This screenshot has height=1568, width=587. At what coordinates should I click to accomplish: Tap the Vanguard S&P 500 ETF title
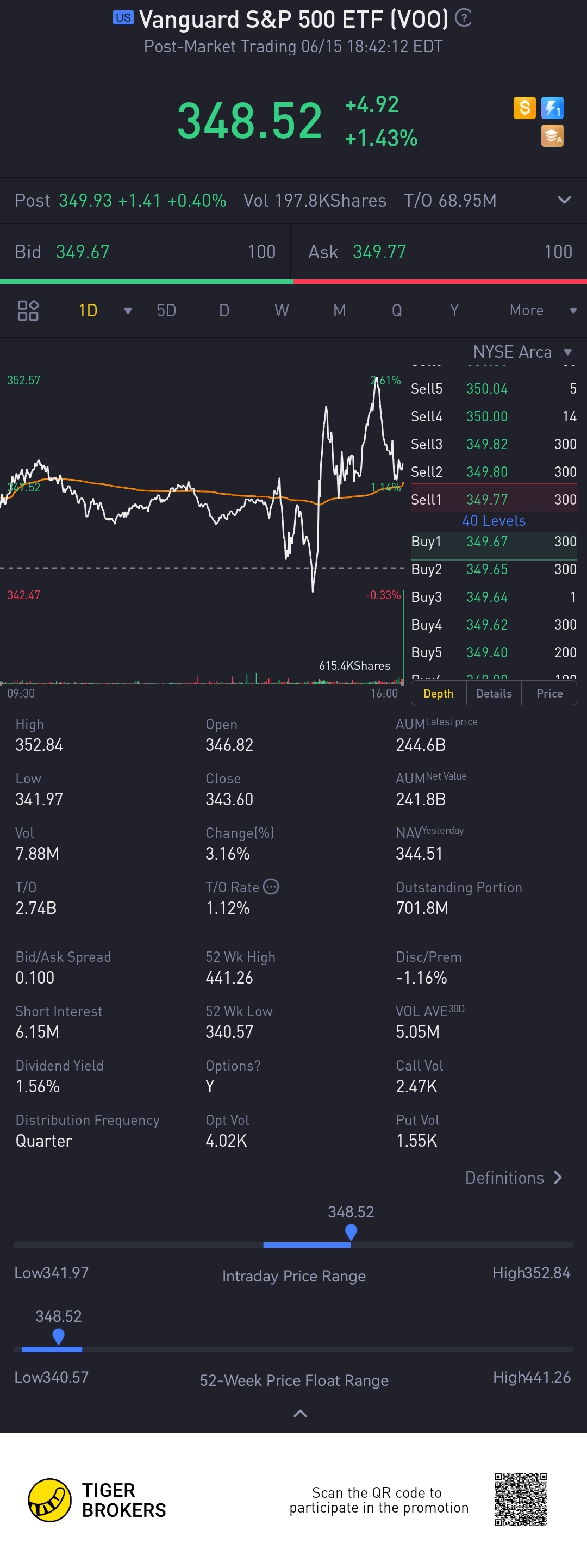294,20
